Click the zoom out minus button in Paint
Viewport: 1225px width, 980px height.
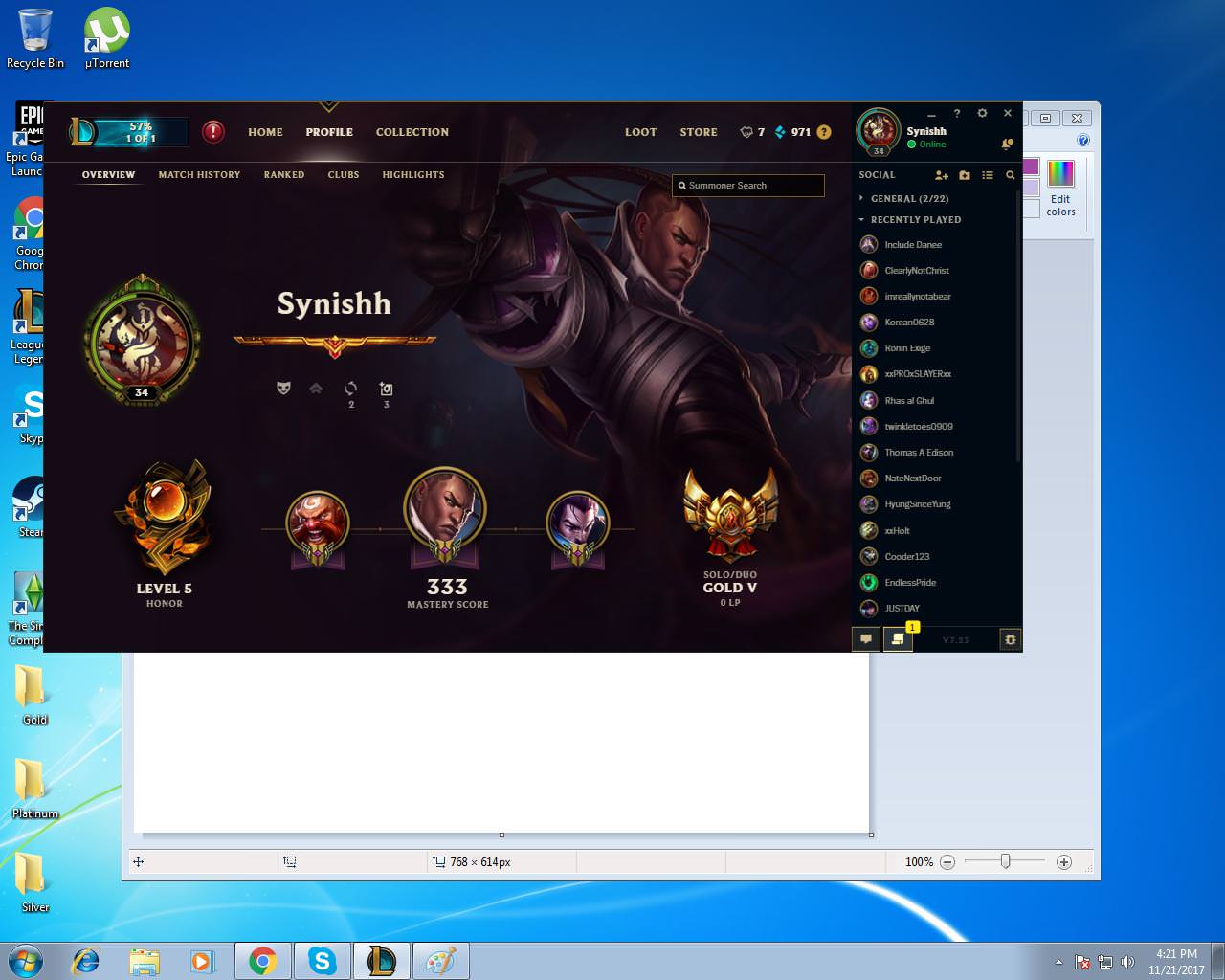[x=947, y=862]
